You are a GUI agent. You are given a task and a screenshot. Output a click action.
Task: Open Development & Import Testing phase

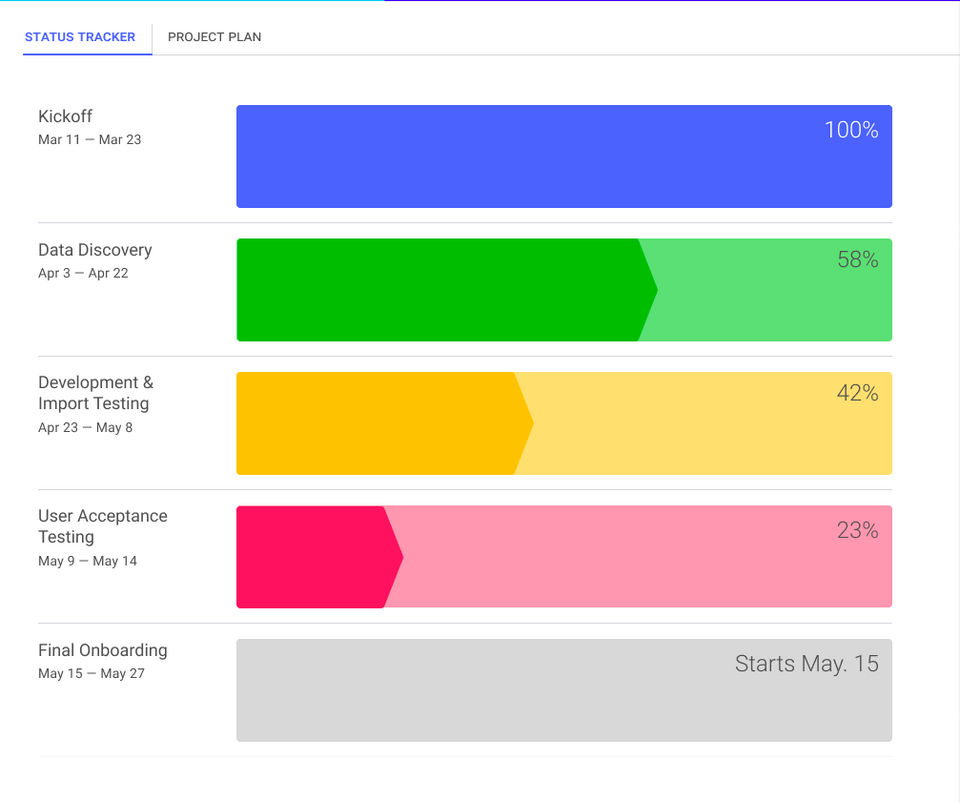95,393
